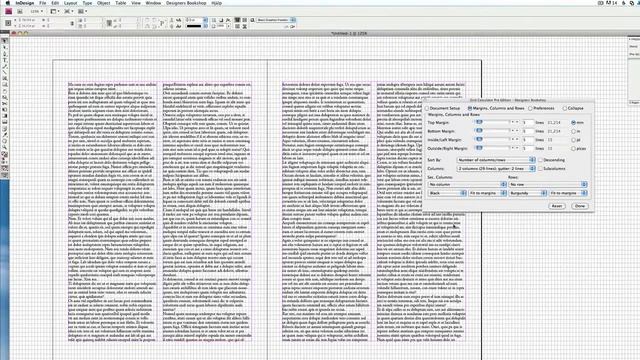640x360 pixels.
Task: Click the reference point locator icon
Action: tap(8, 23)
